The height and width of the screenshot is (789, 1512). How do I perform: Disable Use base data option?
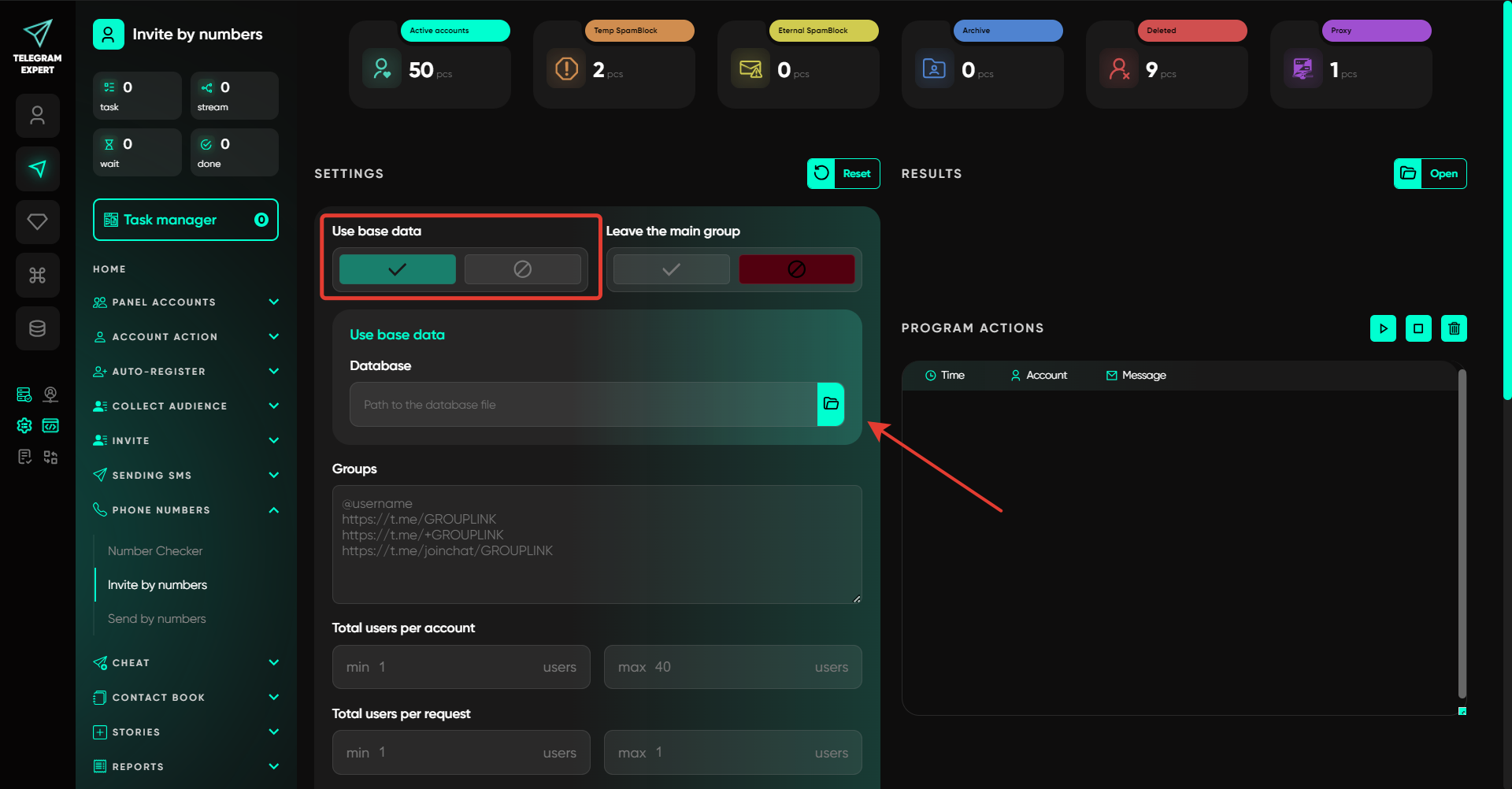point(522,269)
